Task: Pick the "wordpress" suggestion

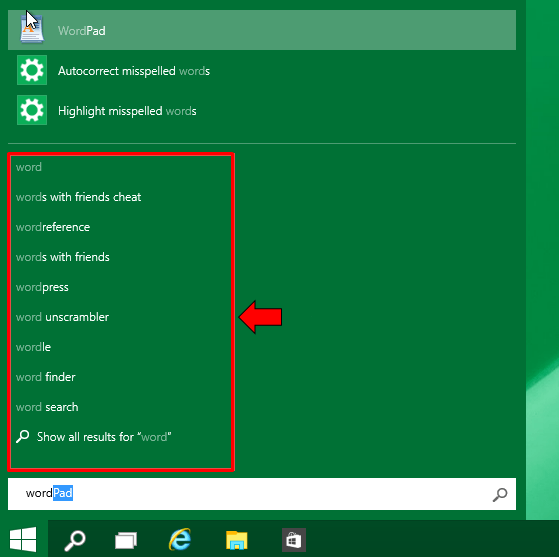Action: coord(42,287)
